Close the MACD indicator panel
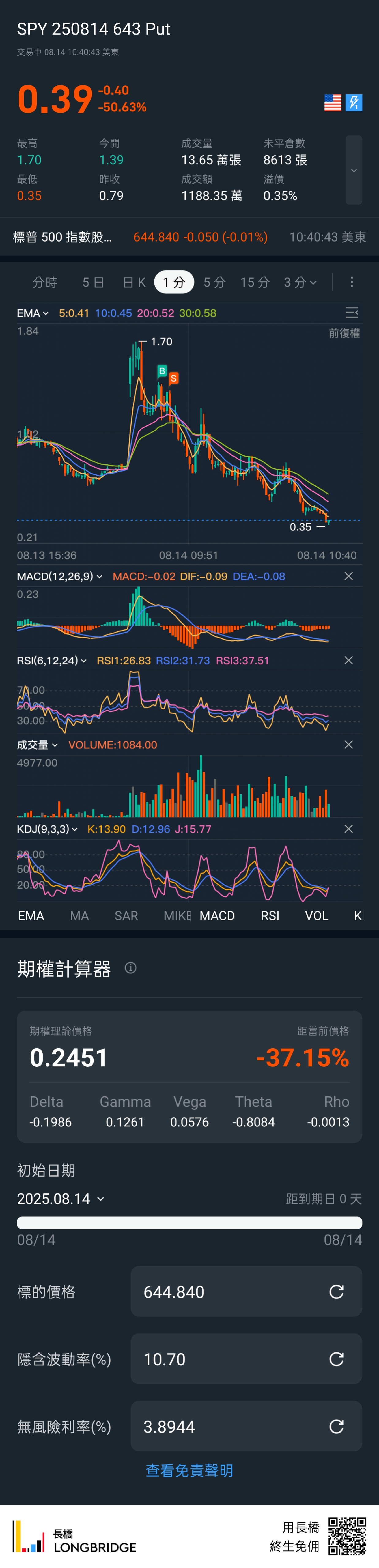This screenshot has width=379, height=1568. (349, 576)
